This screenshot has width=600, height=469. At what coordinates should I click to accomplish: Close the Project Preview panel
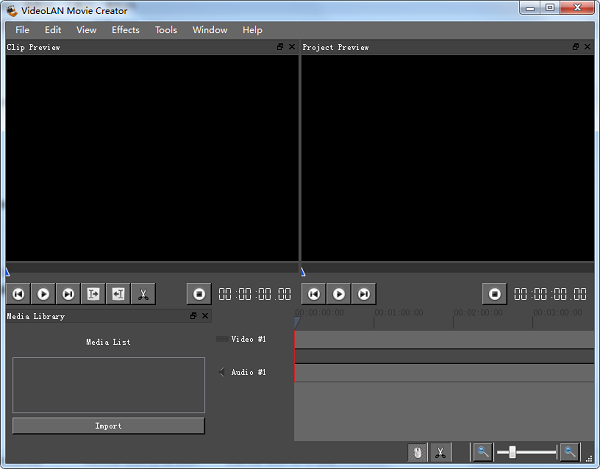588,47
